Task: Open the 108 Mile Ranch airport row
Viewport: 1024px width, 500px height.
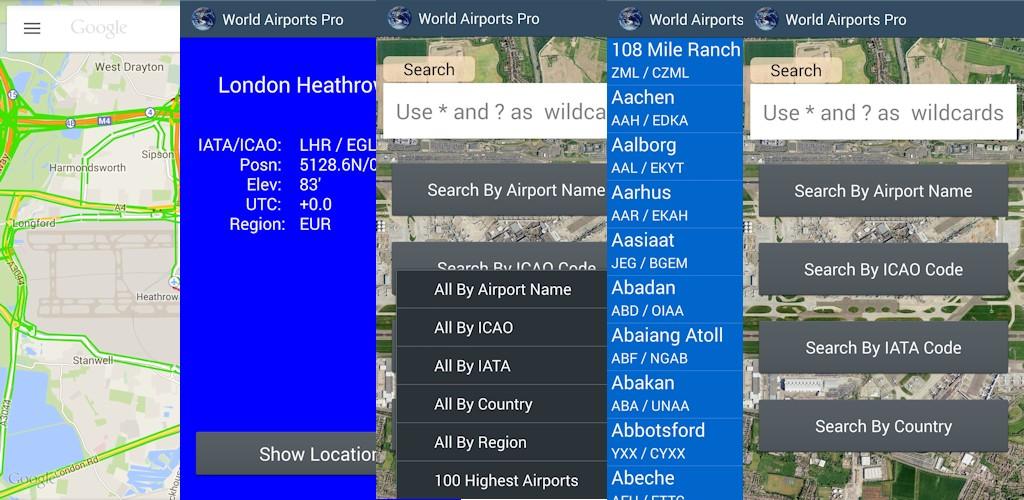Action: [x=675, y=61]
